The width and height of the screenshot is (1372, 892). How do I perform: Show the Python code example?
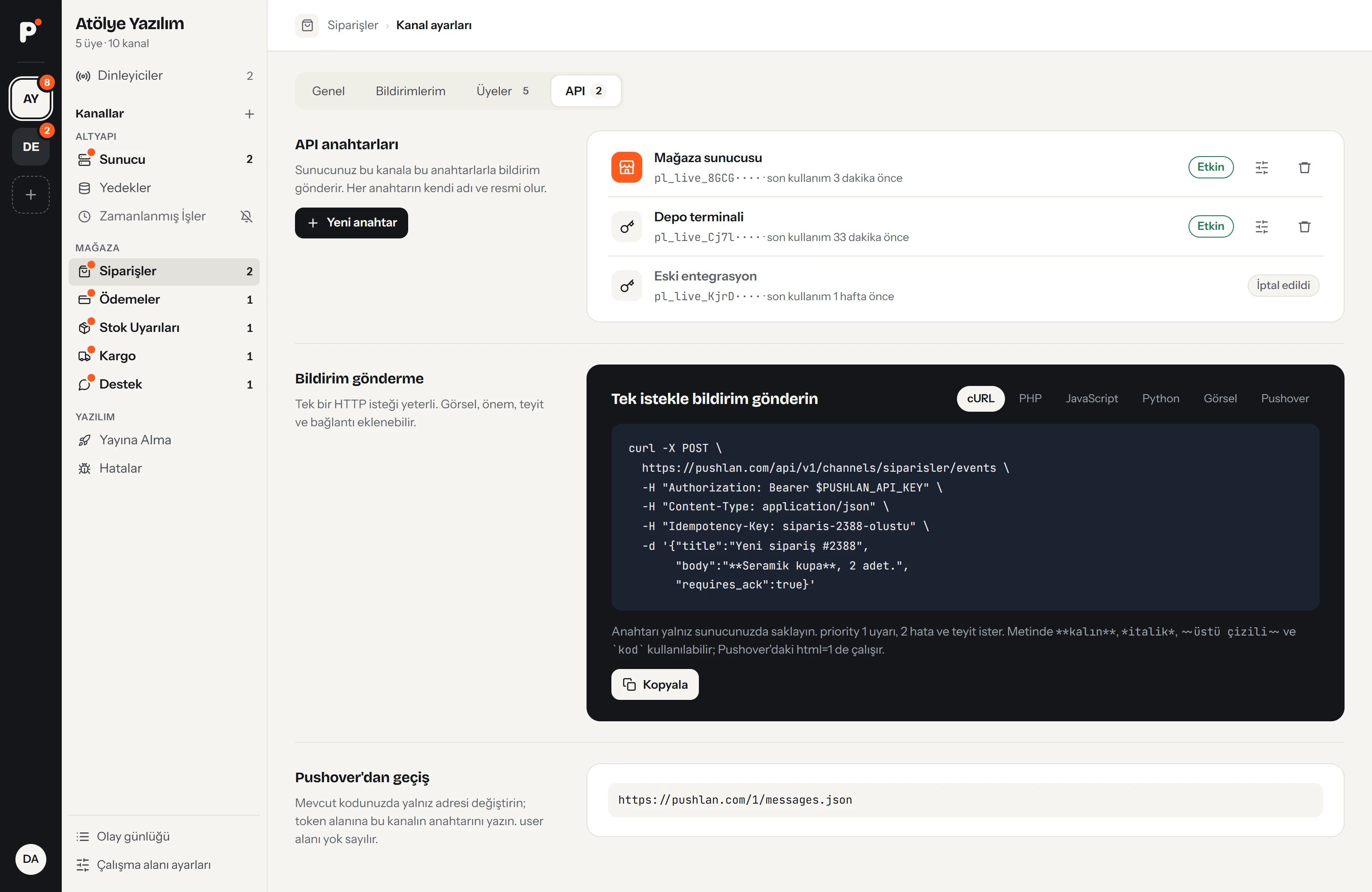point(1161,398)
